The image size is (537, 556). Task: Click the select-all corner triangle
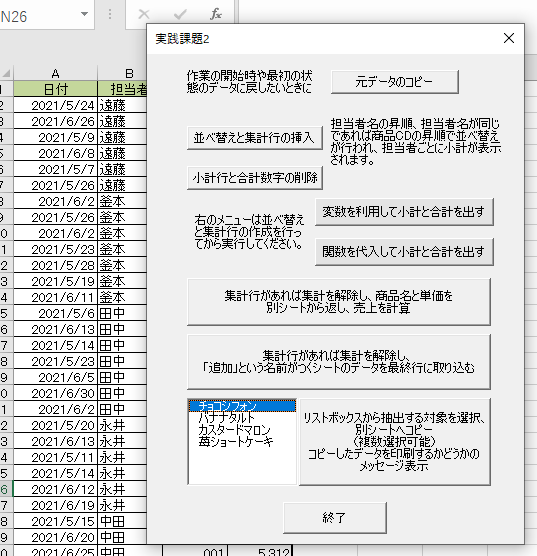[x=6, y=73]
